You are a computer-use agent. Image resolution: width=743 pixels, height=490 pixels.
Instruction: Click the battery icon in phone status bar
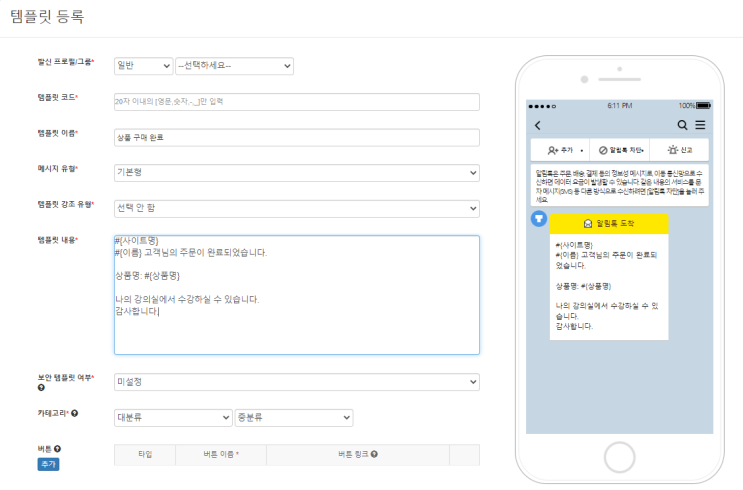coord(703,106)
